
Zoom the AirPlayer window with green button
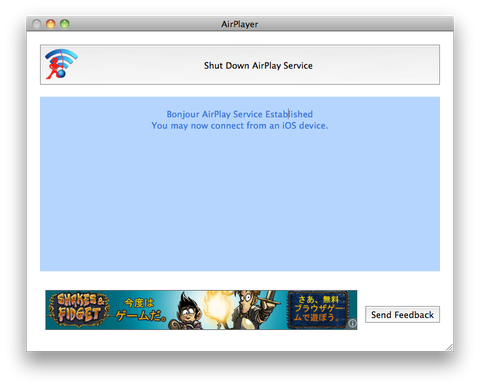point(65,24)
